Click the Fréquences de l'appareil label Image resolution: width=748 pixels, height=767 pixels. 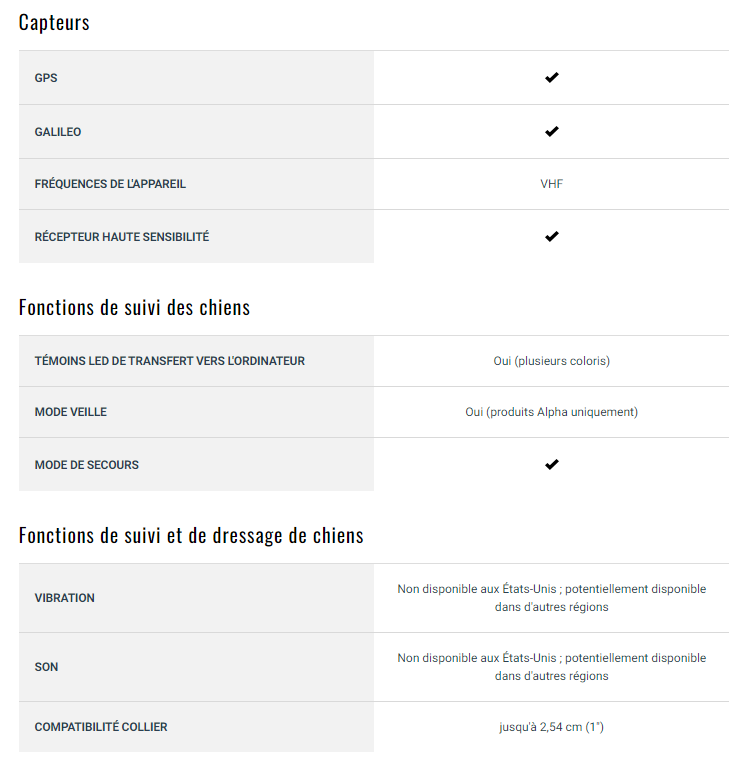[x=110, y=184]
